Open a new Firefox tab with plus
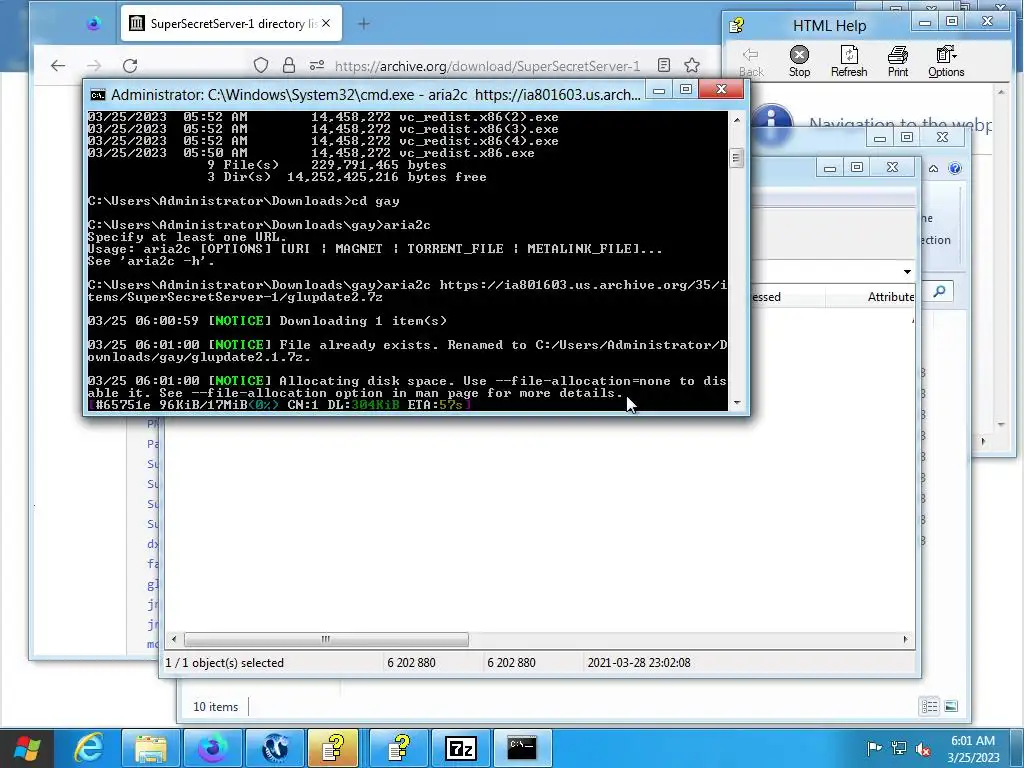1024x768 pixels. [364, 24]
